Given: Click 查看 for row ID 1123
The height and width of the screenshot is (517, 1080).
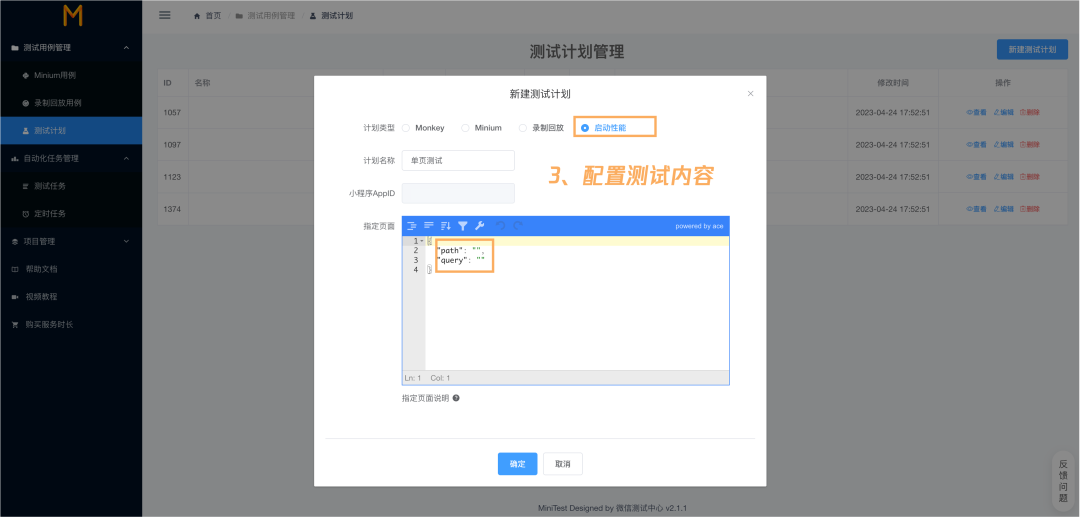Looking at the screenshot, I should pyautogui.click(x=977, y=177).
